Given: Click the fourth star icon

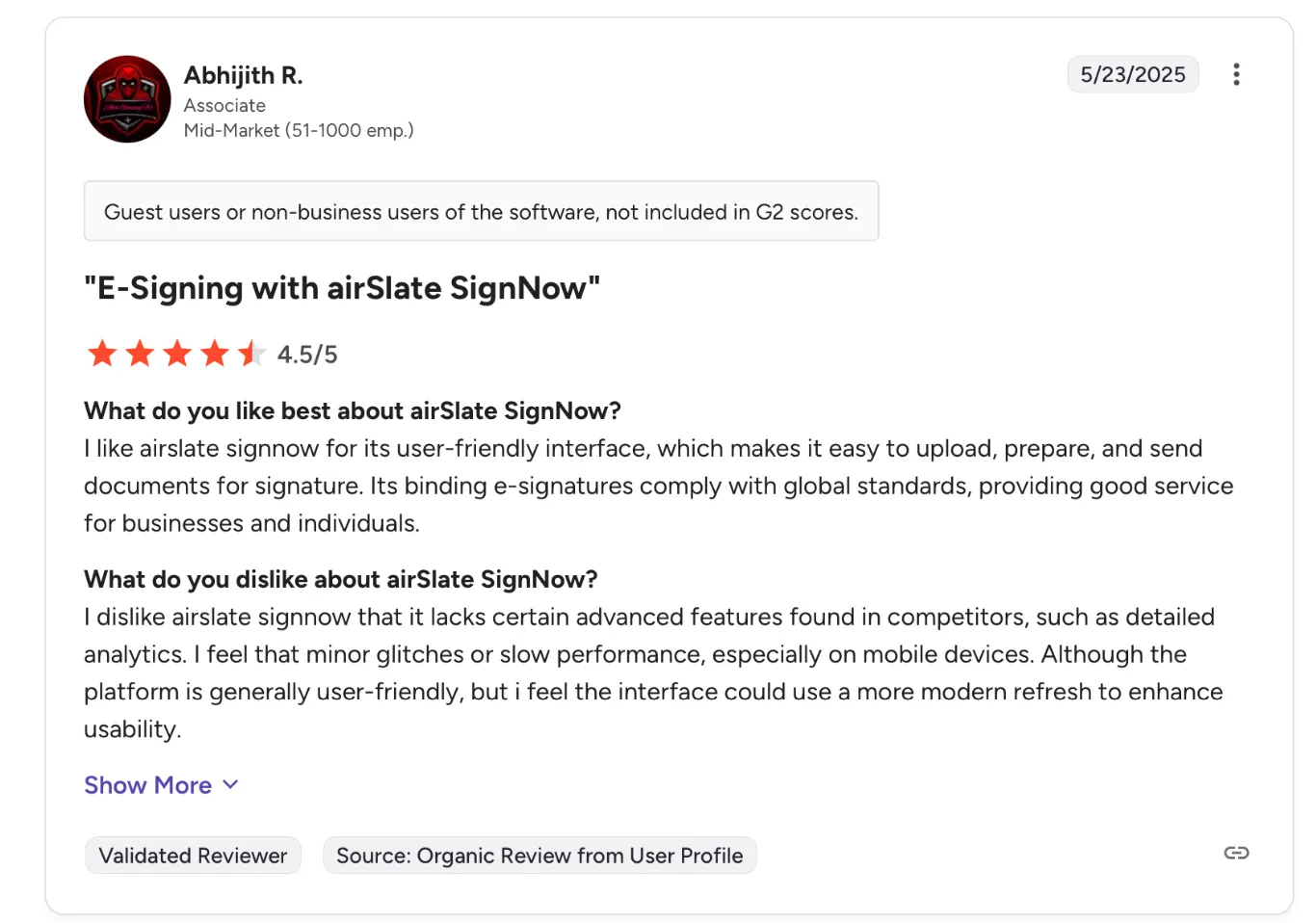Looking at the screenshot, I should pyautogui.click(x=213, y=354).
